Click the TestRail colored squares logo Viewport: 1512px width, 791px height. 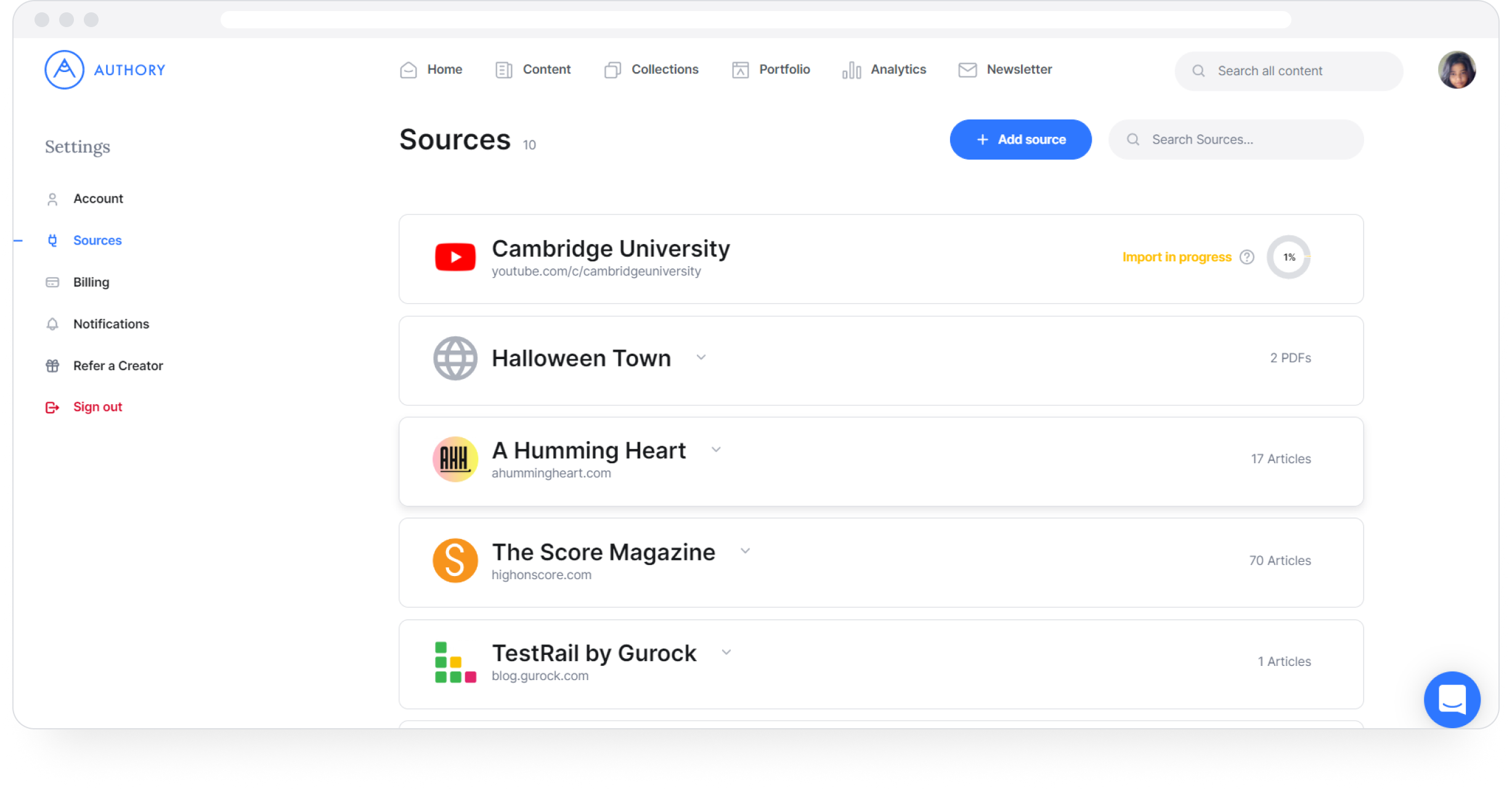455,662
